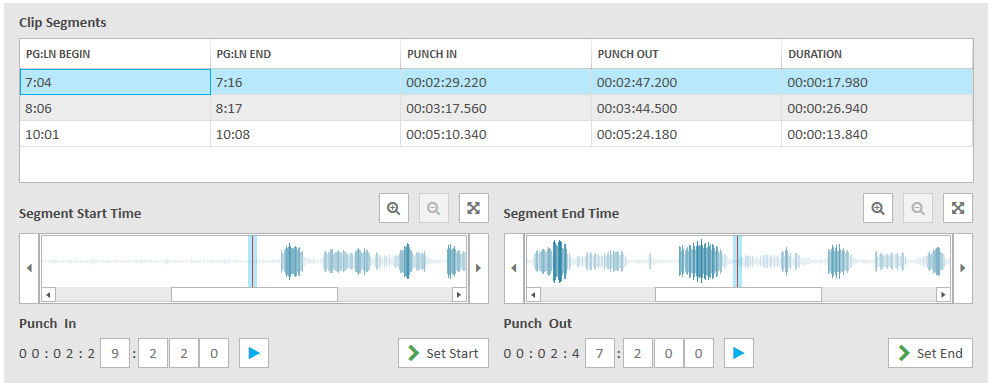The width and height of the screenshot is (992, 386).
Task: Sort table by the PUNCH IN column header
Action: coord(496,54)
